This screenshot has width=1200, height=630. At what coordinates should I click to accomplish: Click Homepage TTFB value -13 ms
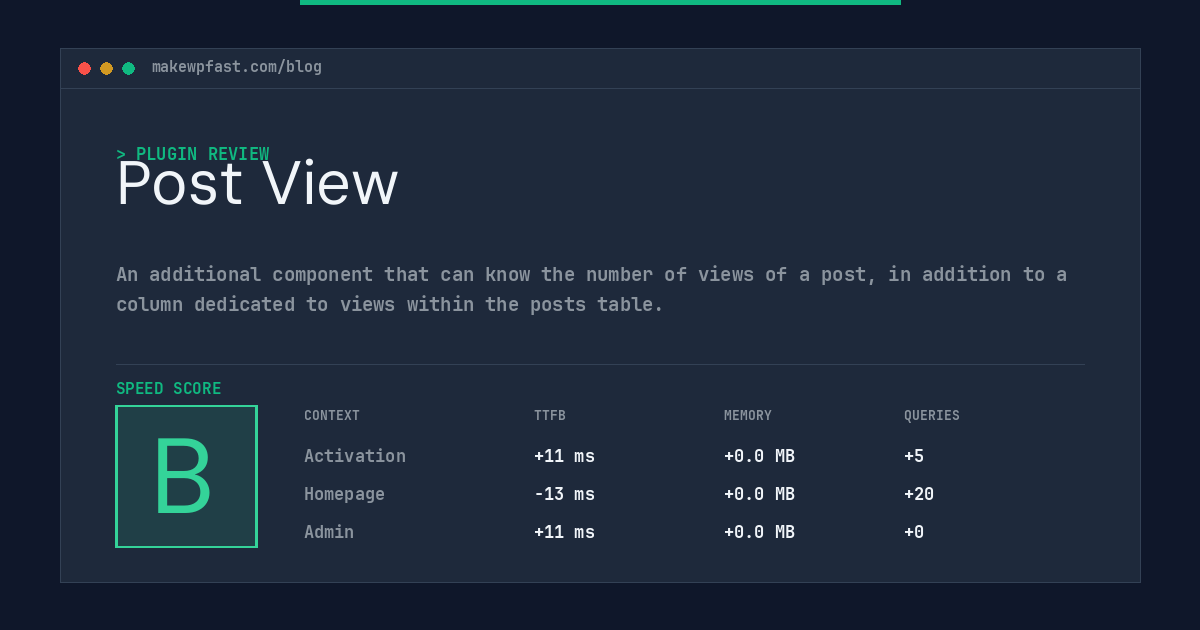click(x=564, y=494)
